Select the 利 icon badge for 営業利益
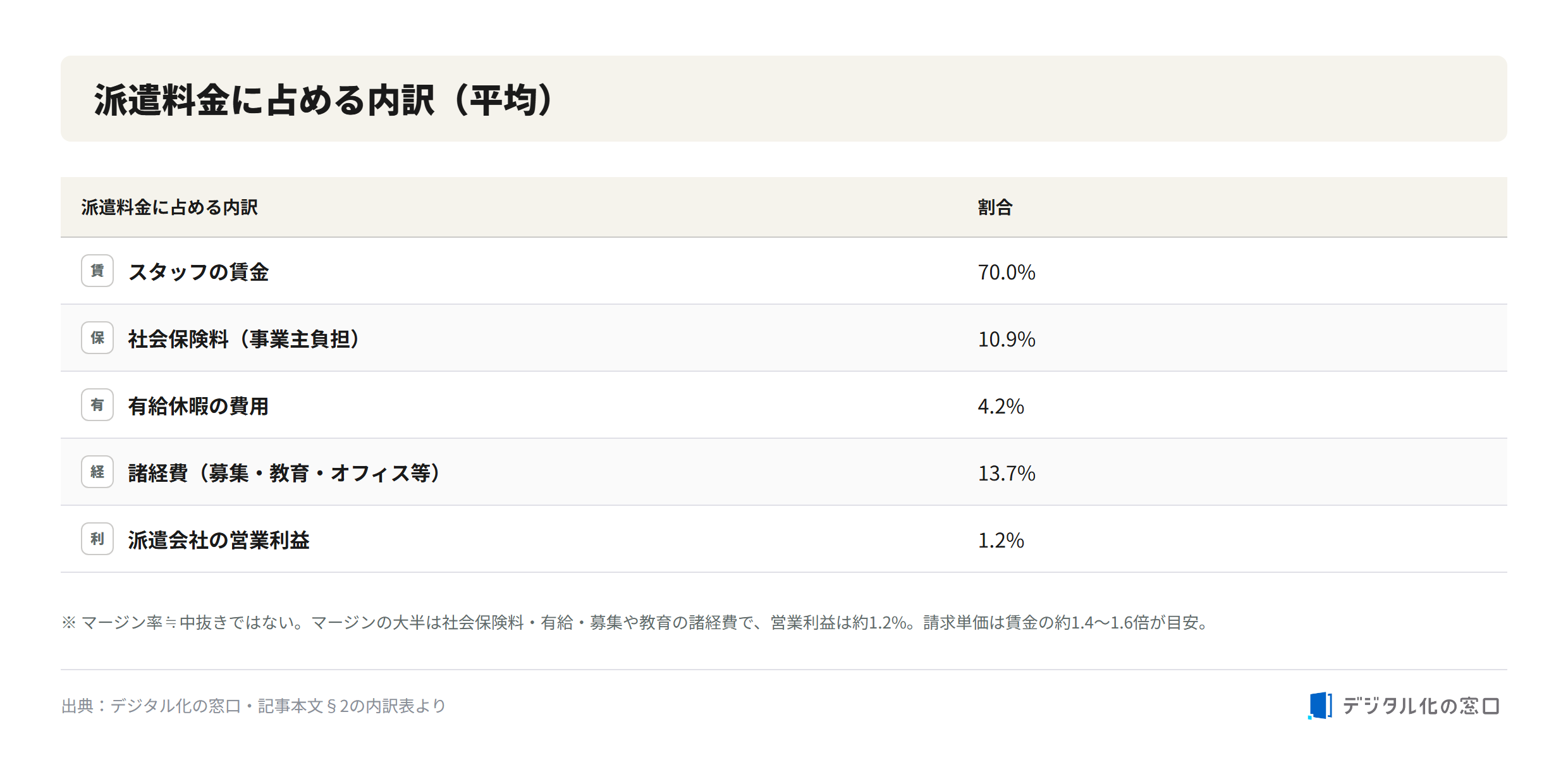Image resolution: width=1568 pixels, height=779 pixels. point(97,539)
